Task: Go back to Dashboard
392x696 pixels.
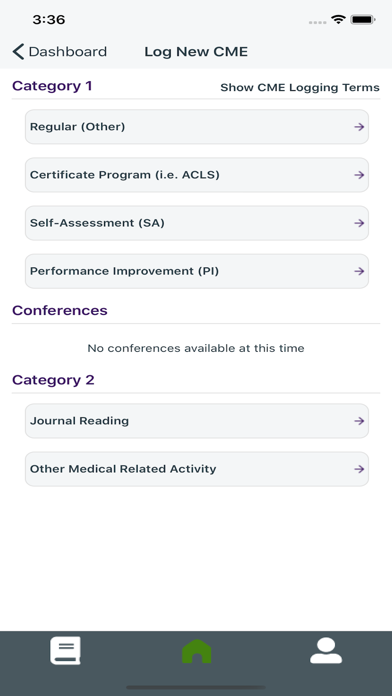Action: (x=59, y=52)
